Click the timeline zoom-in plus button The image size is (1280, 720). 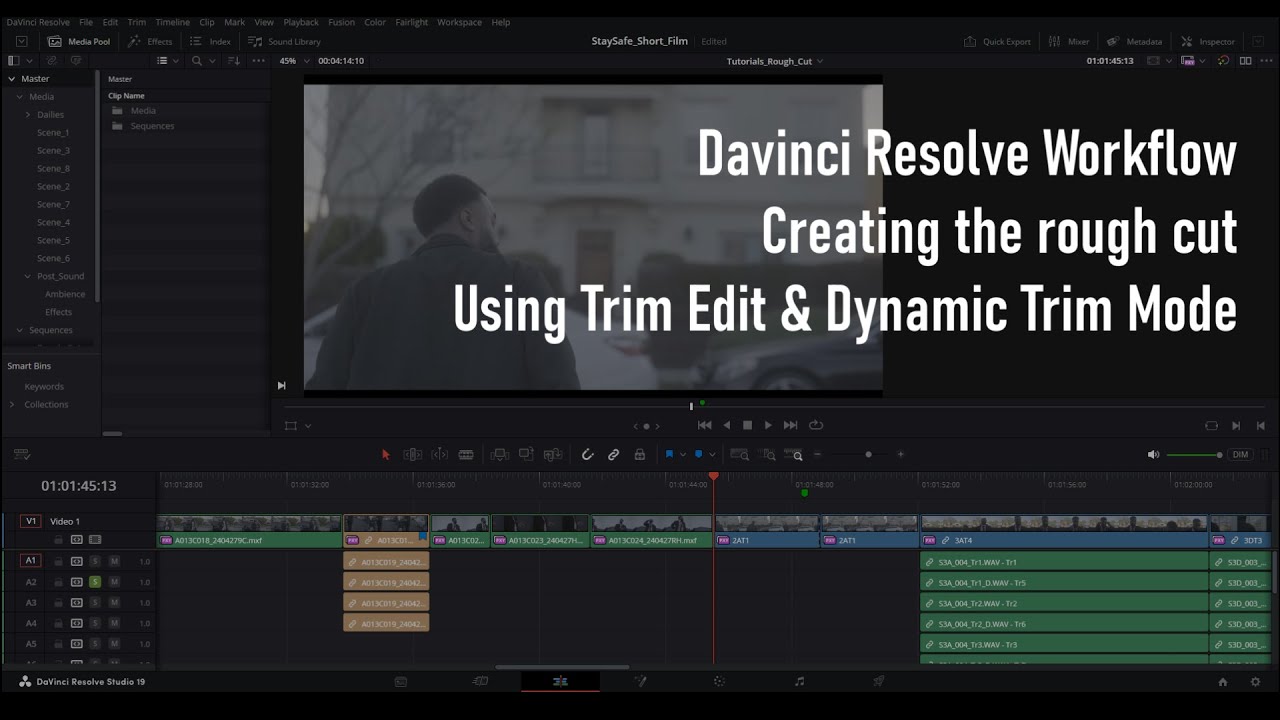point(900,454)
